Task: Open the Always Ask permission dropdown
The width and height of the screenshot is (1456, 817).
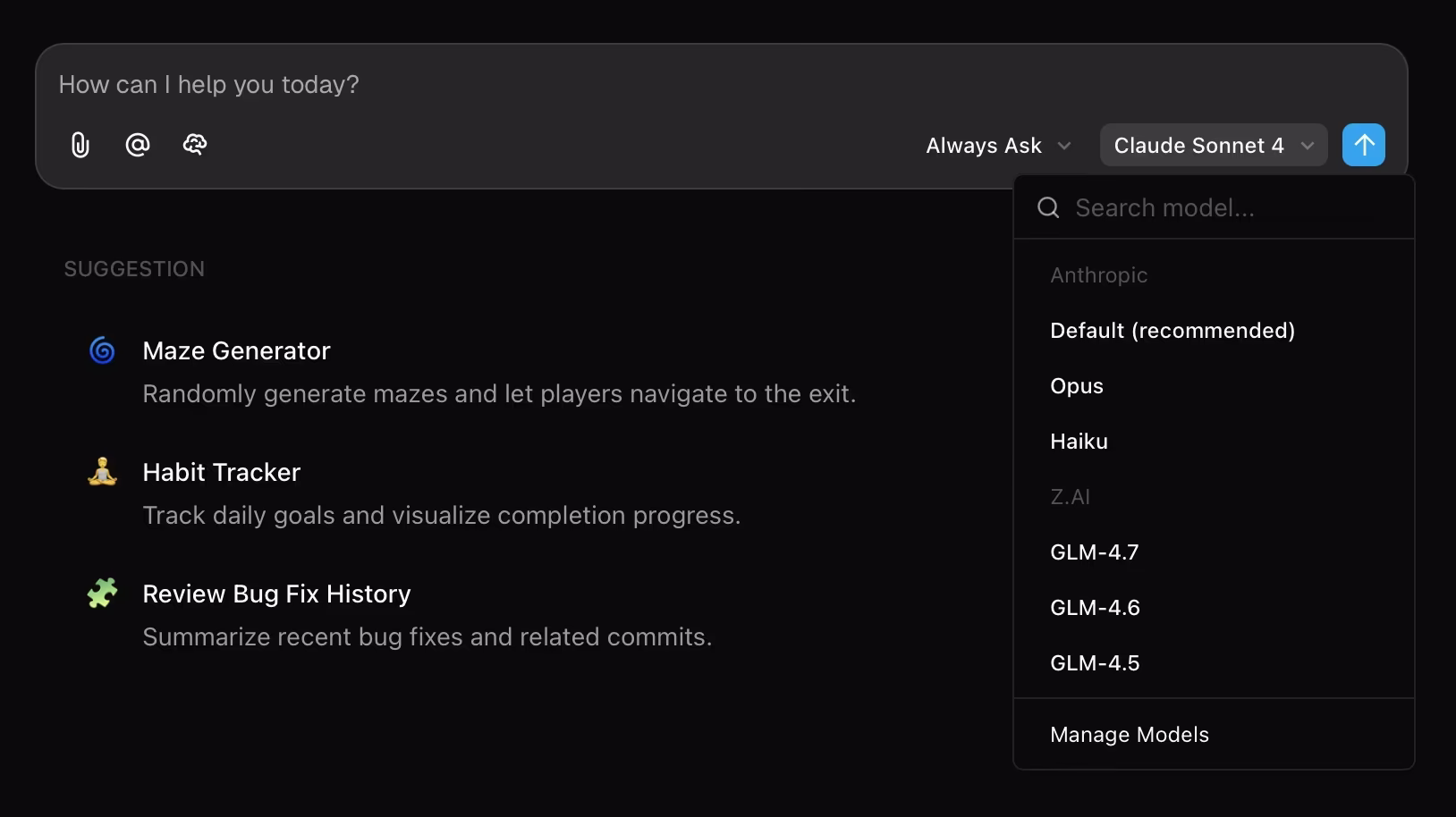Action: click(998, 146)
